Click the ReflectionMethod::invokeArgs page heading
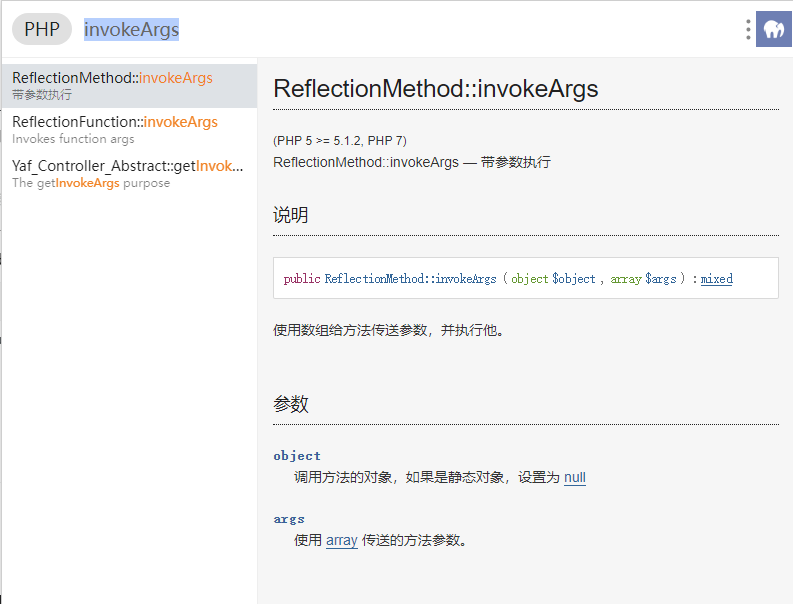793x604 pixels. 435,89
